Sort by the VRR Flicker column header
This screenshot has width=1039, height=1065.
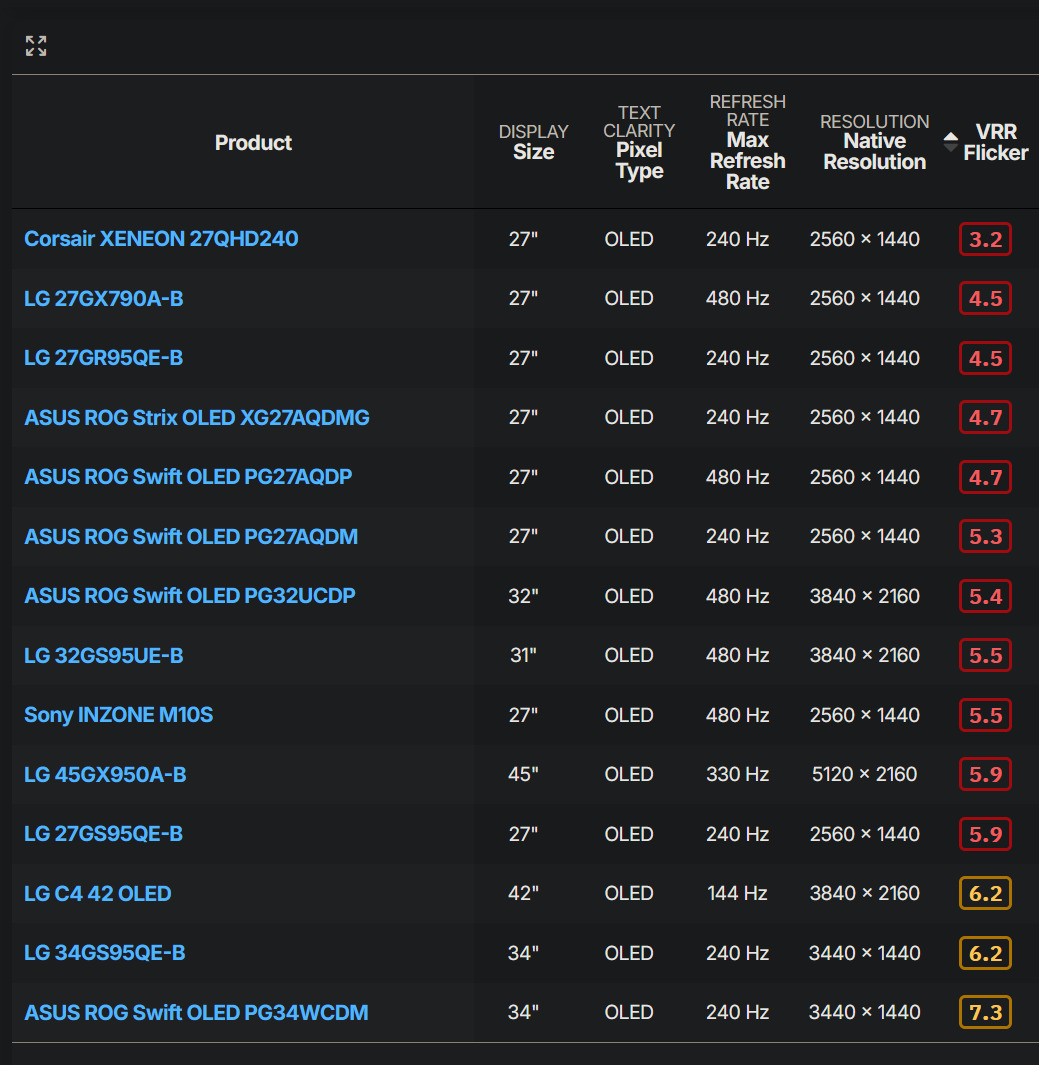(x=996, y=142)
